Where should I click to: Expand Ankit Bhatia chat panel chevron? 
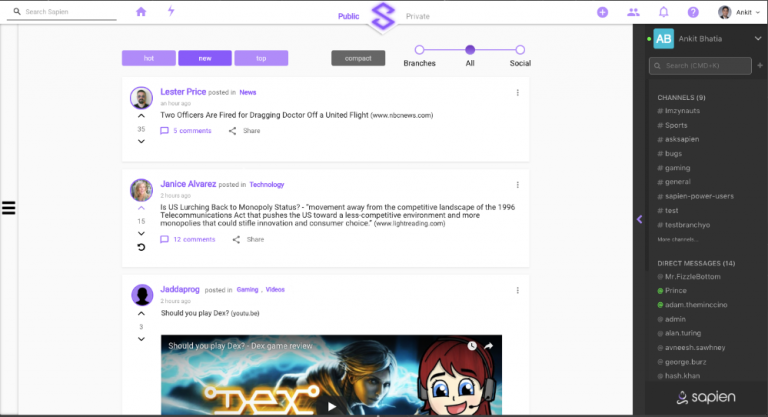point(758,38)
